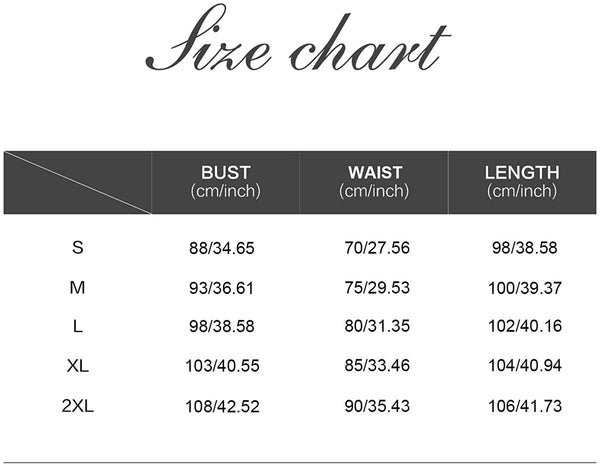The height and width of the screenshot is (464, 600).
Task: Select length value 106/41.73
Action: (x=527, y=408)
